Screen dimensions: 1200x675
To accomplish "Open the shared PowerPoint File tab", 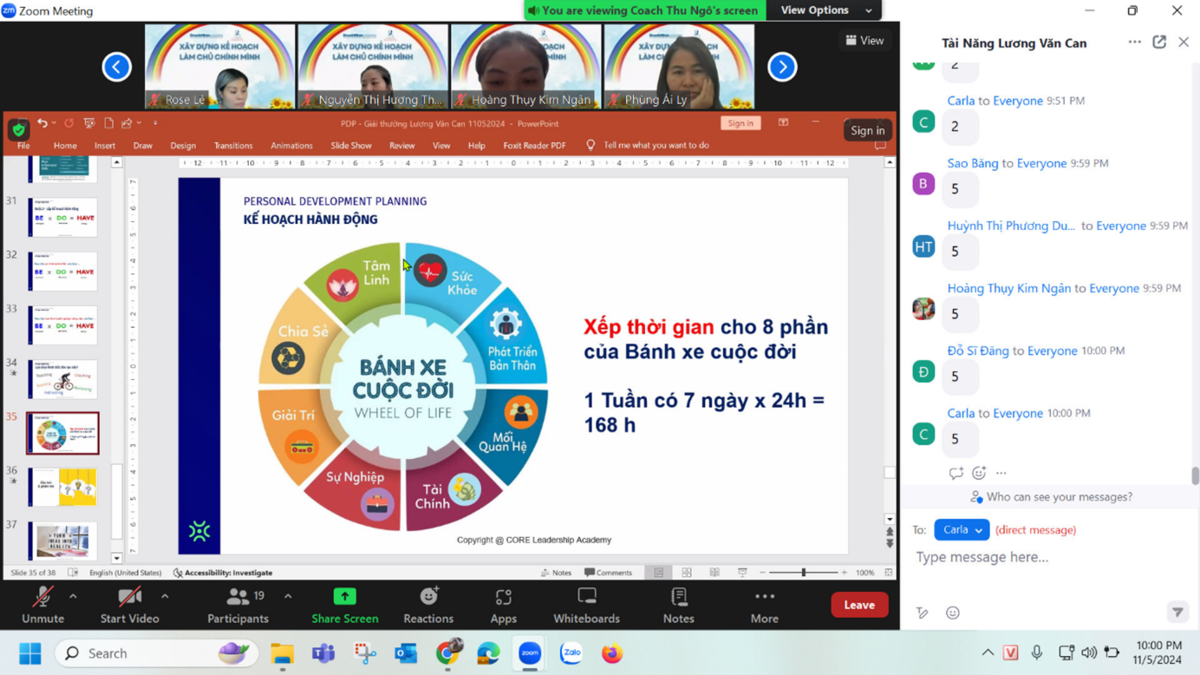I will click(x=23, y=145).
